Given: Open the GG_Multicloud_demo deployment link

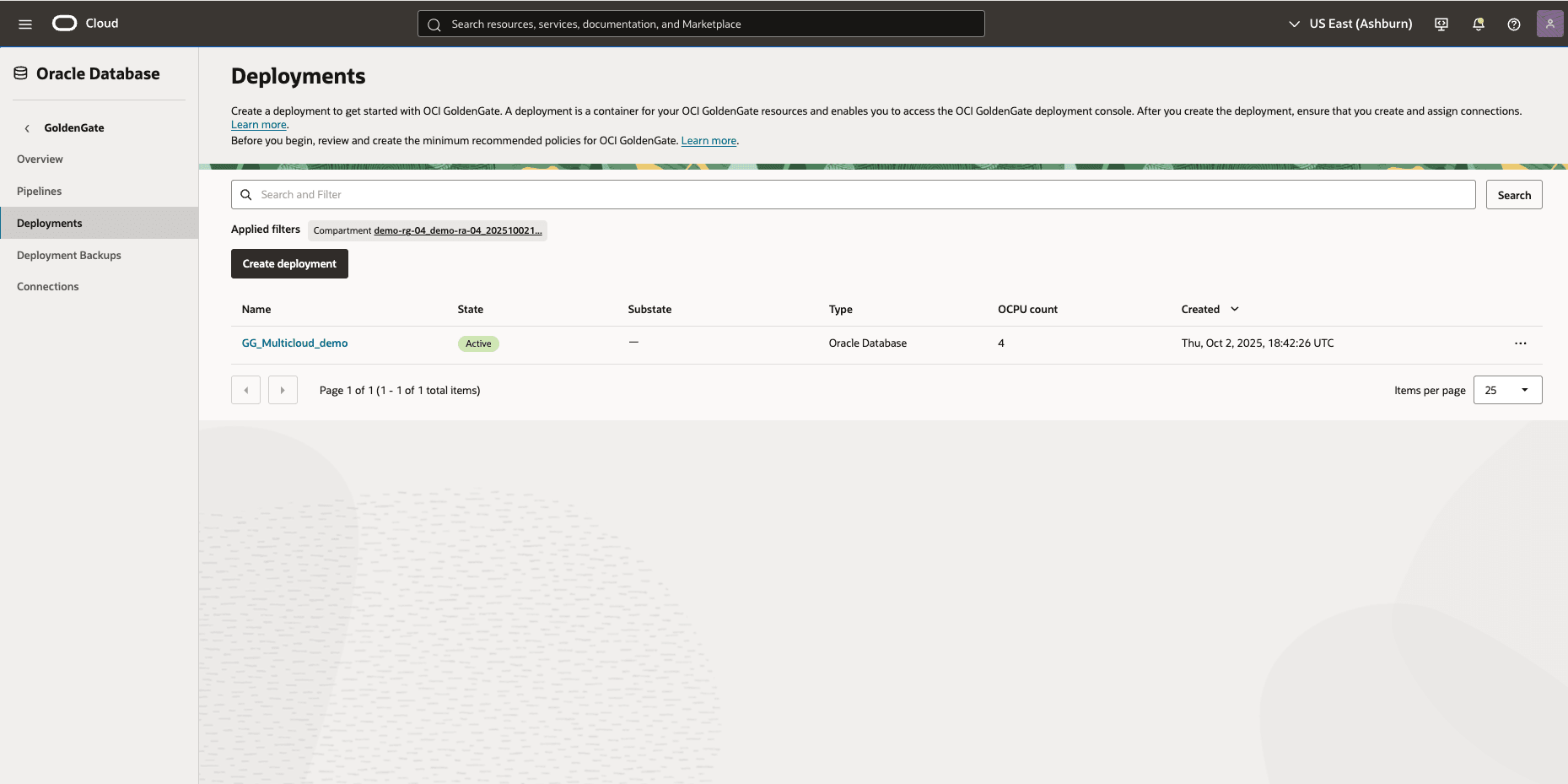Looking at the screenshot, I should coord(294,343).
